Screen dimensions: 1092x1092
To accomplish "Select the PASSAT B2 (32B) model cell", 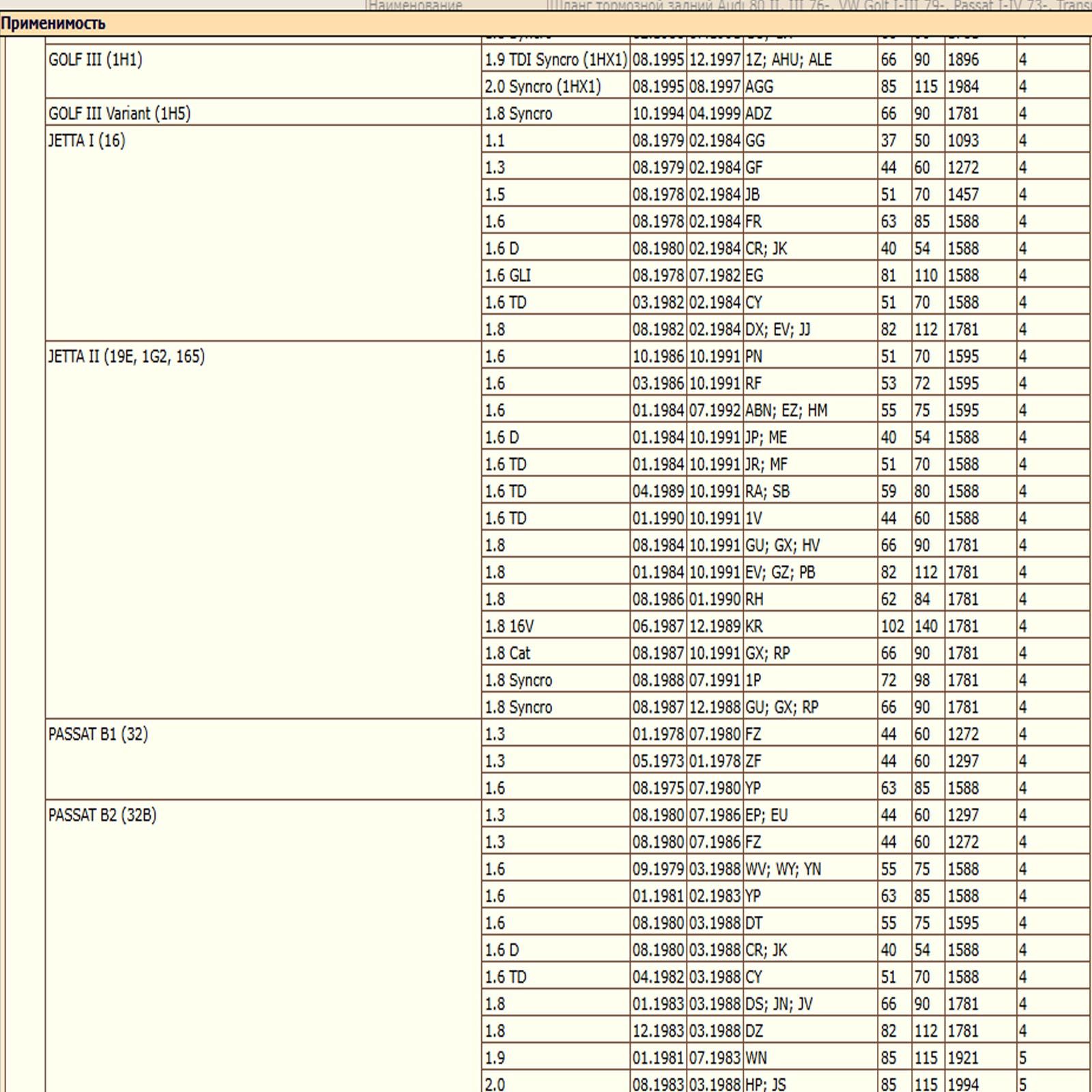I will pyautogui.click(x=263, y=946).
